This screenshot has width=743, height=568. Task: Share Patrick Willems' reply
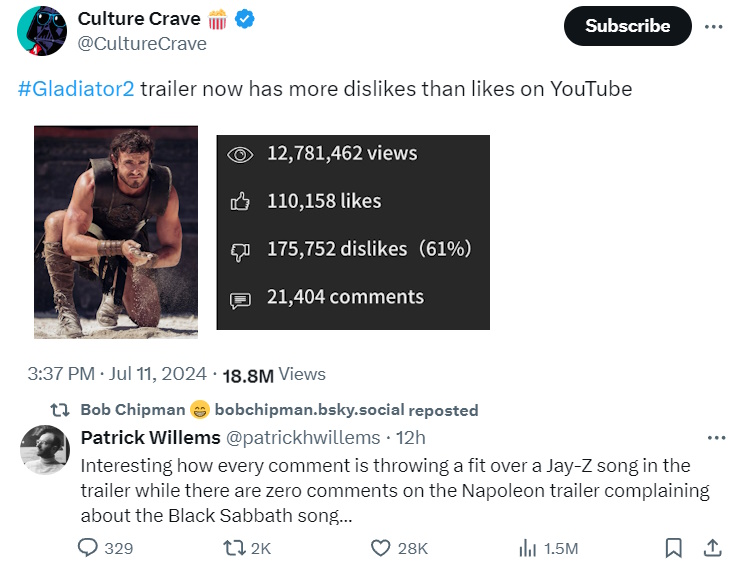click(x=713, y=548)
